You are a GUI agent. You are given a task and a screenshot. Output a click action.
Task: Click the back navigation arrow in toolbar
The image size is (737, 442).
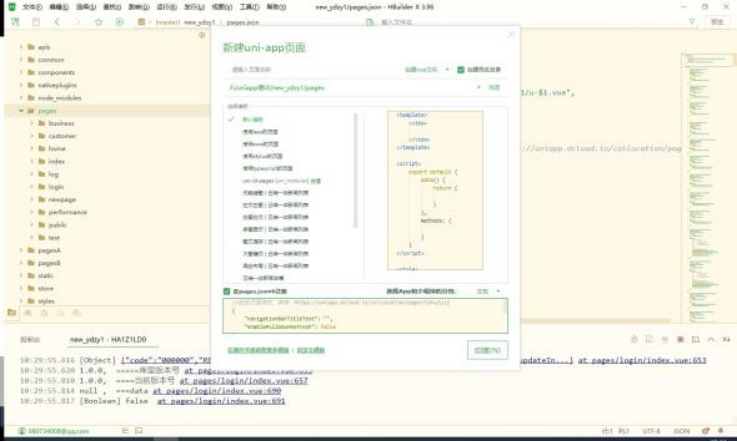pyautogui.click(x=56, y=21)
